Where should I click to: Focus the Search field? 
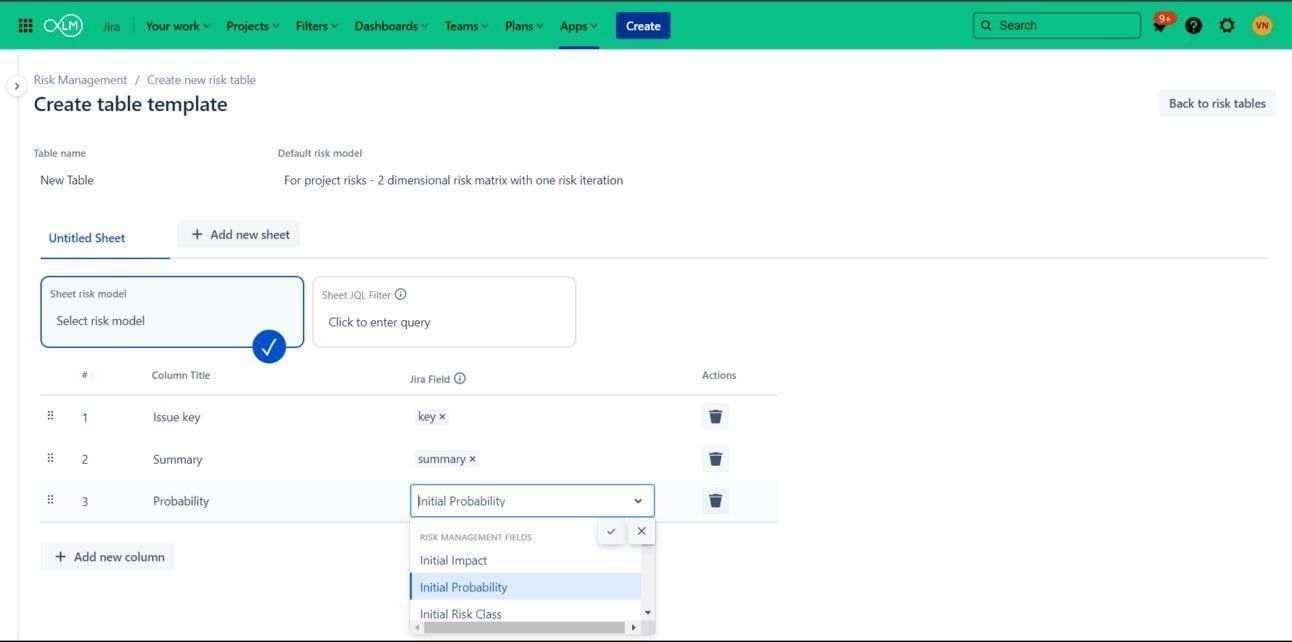1056,25
